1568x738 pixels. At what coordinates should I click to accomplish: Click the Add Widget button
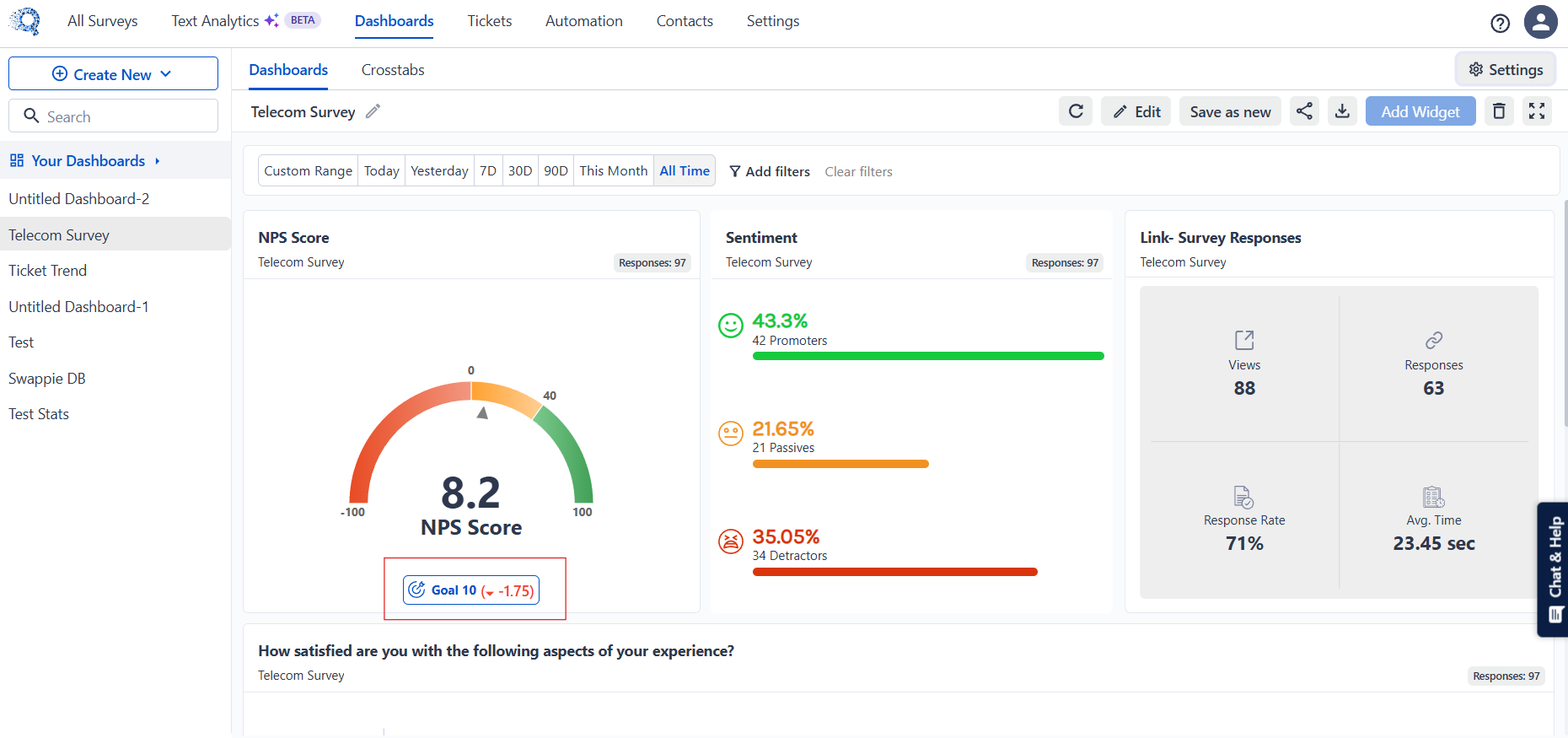(x=1420, y=111)
